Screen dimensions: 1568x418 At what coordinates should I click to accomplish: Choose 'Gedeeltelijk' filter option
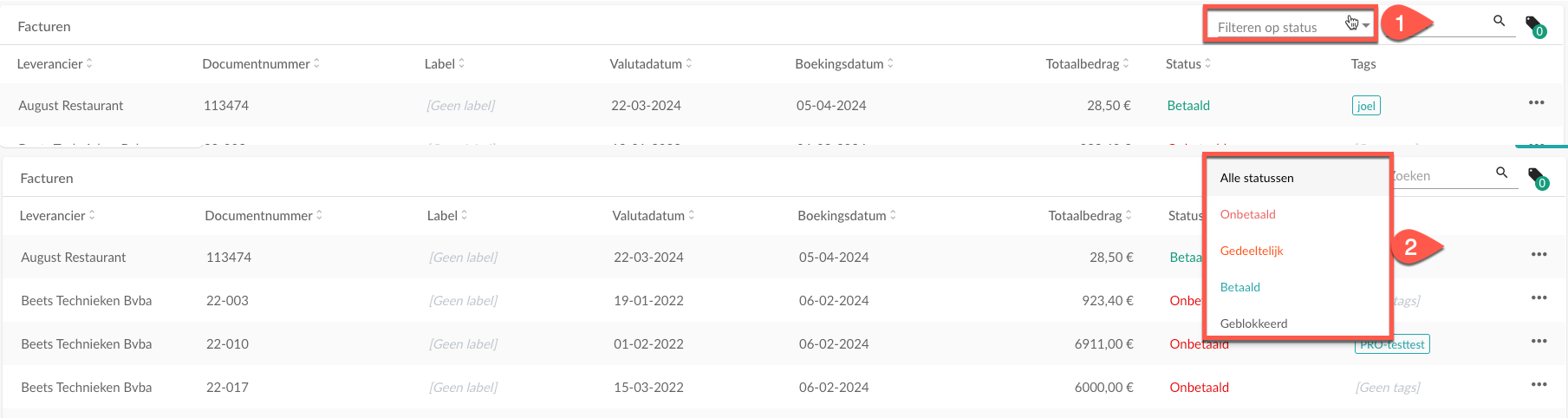coord(1252,251)
